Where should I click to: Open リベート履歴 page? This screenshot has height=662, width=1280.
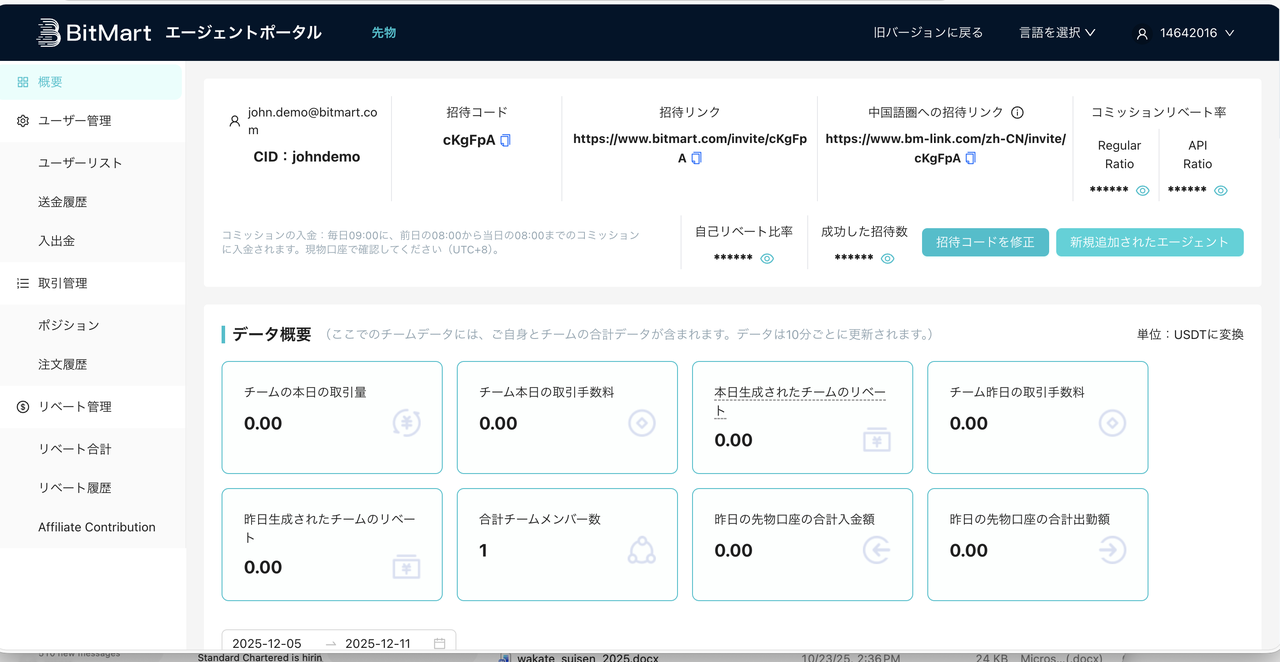tap(75, 488)
